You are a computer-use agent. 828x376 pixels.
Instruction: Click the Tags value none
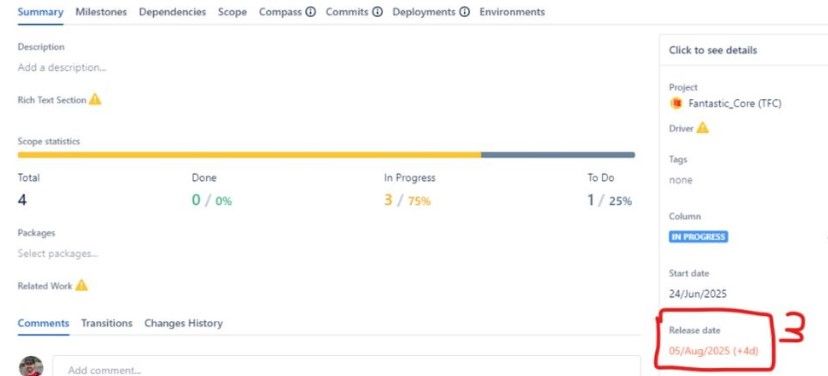pyautogui.click(x=681, y=180)
